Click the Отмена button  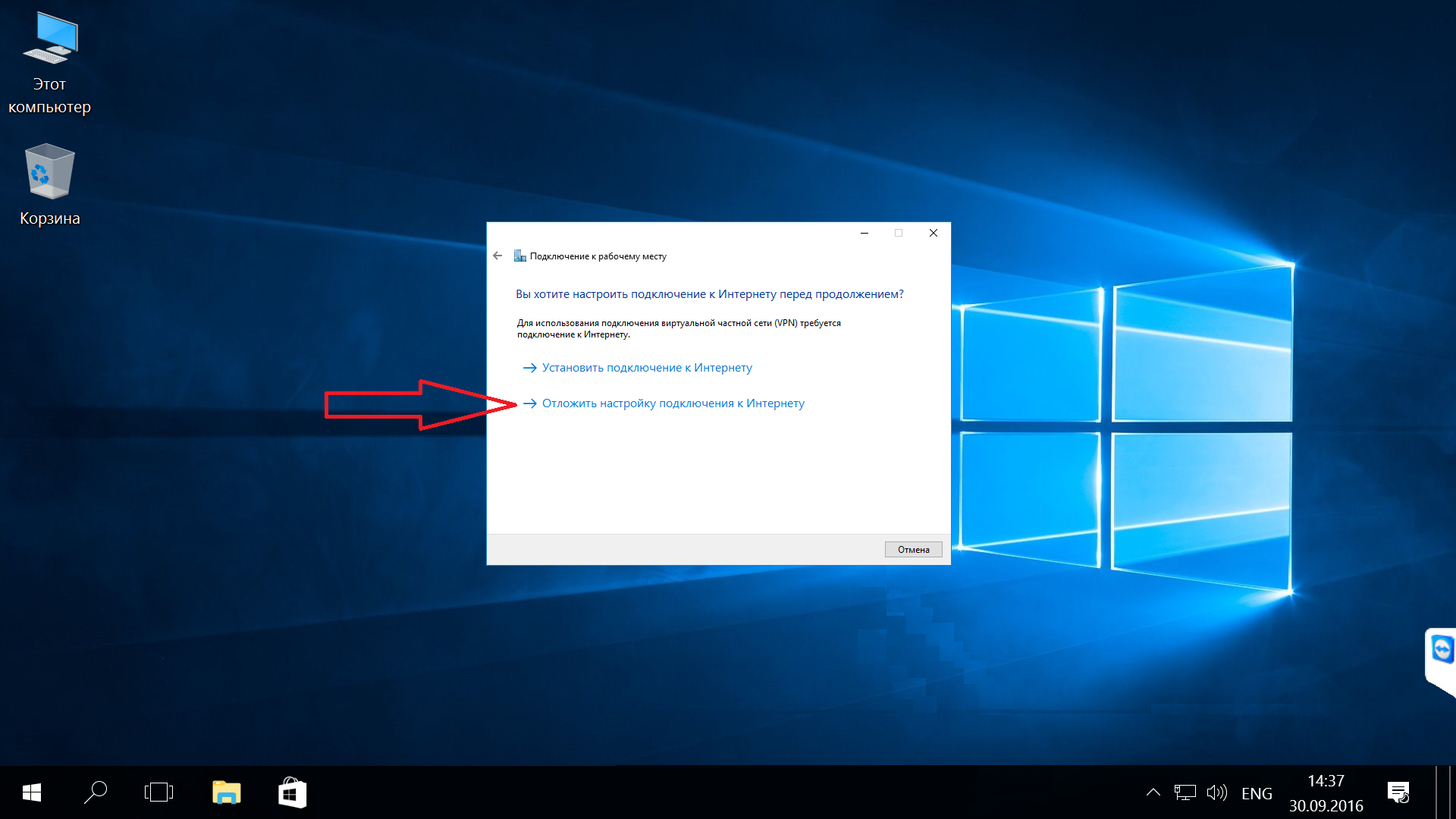913,550
